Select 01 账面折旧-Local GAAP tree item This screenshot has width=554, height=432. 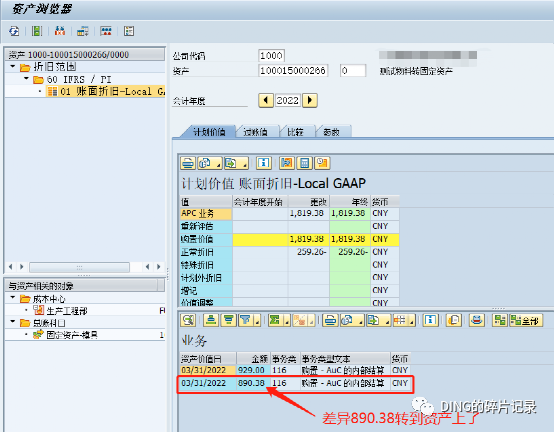click(106, 91)
